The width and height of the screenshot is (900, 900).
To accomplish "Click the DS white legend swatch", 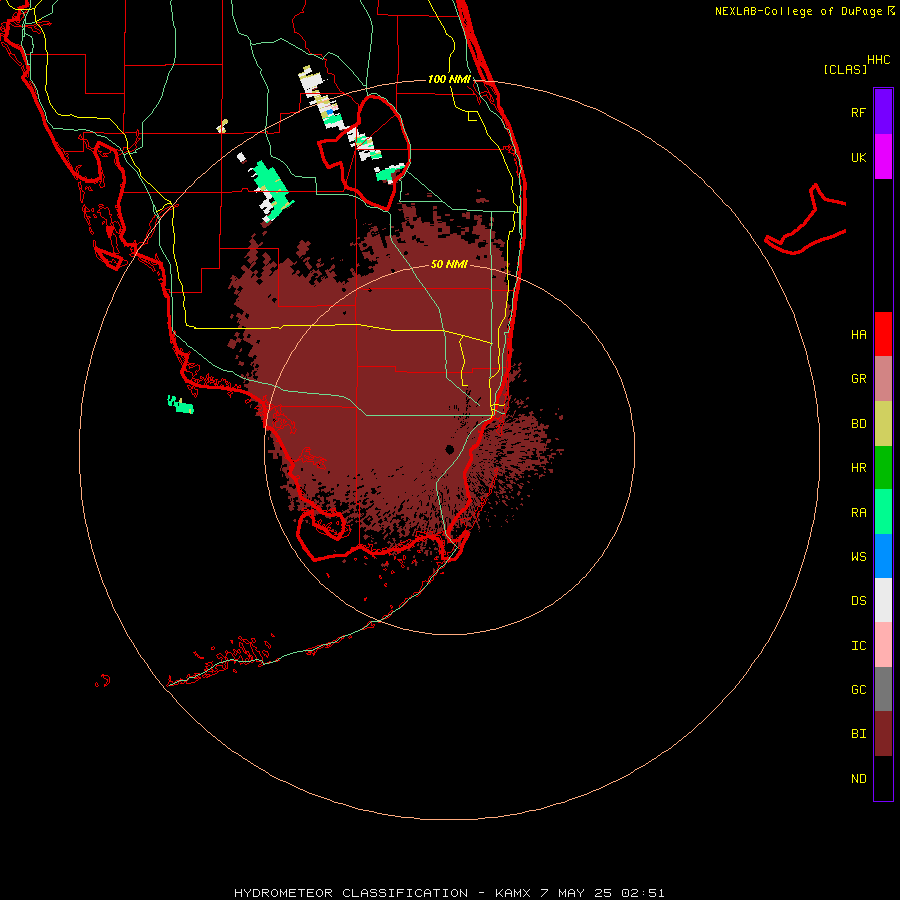I will (883, 600).
